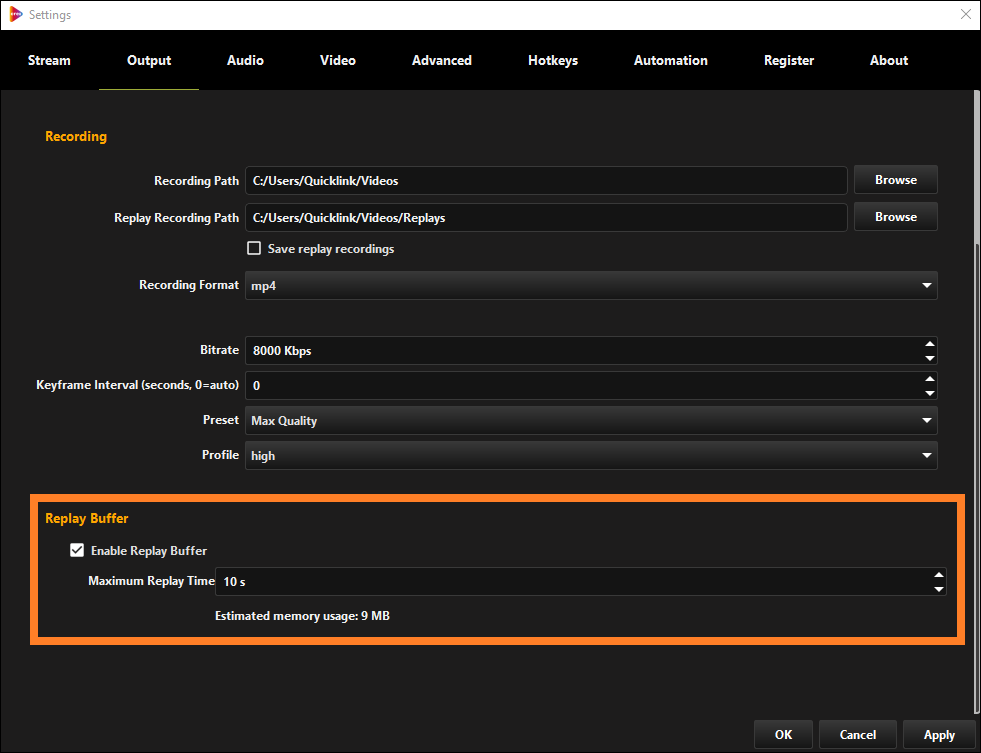
Task: Click Apply to save changes
Action: (x=938, y=734)
